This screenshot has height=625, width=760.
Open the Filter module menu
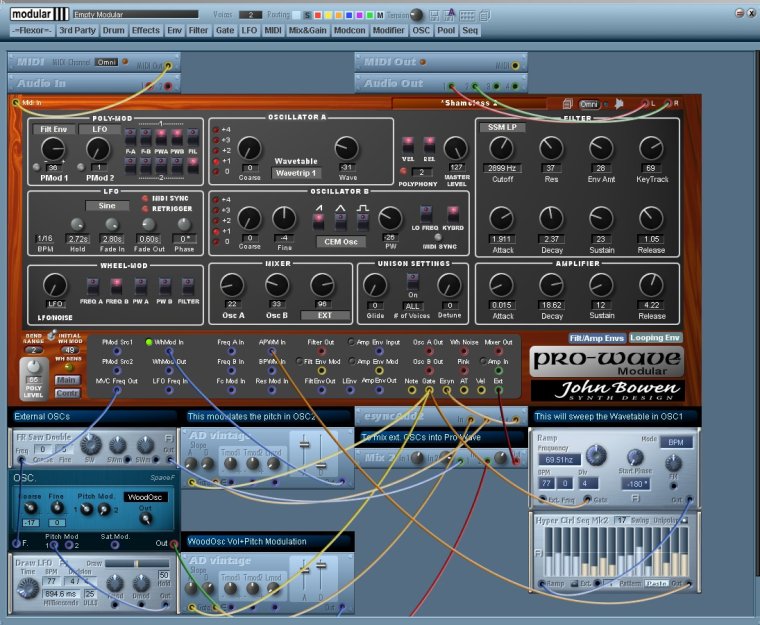(198, 30)
